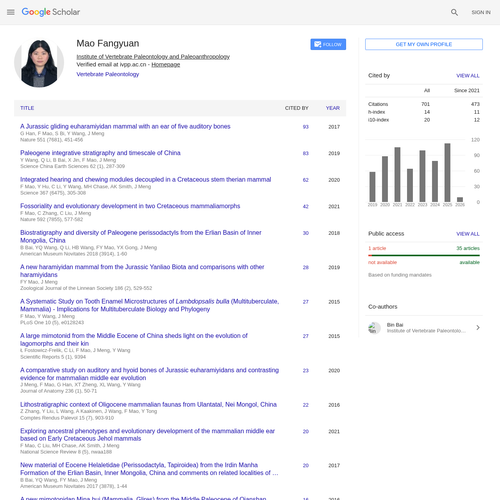Click Mao Fangyuan profile photo
The image size is (500, 500).
[39, 63]
